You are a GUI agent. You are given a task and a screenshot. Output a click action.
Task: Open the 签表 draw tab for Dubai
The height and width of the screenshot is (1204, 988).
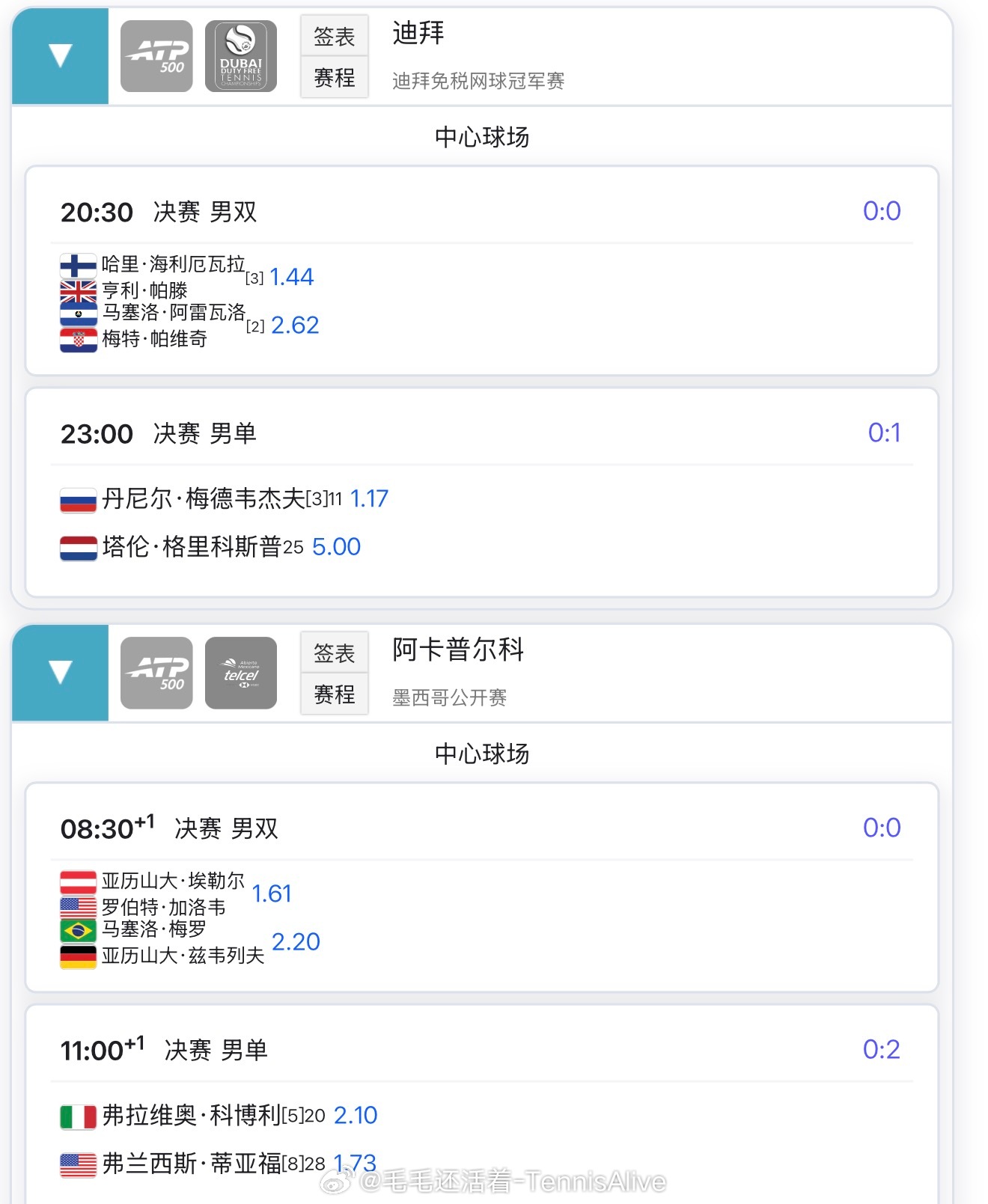[335, 36]
